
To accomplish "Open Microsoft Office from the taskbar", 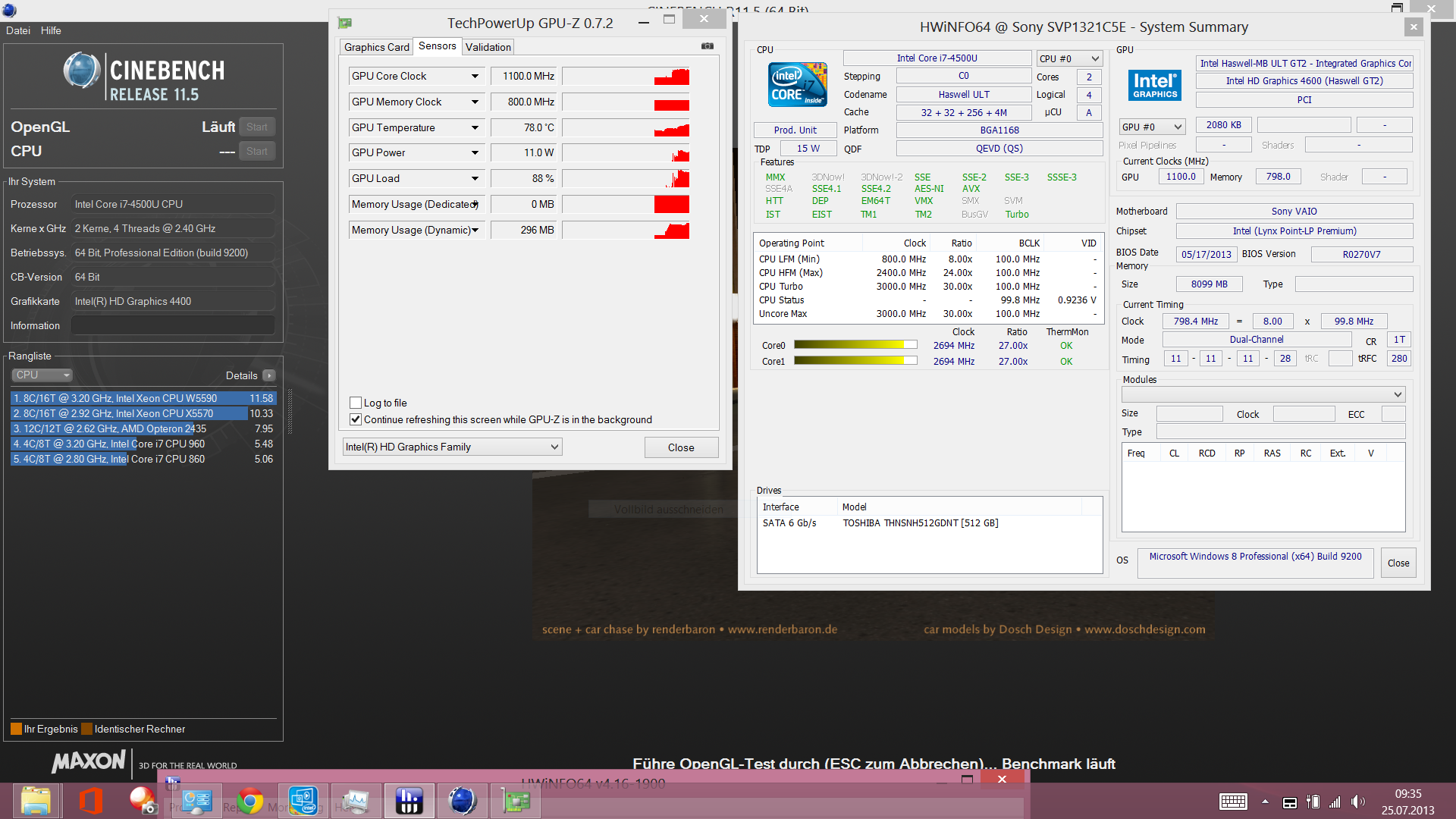I will (90, 801).
